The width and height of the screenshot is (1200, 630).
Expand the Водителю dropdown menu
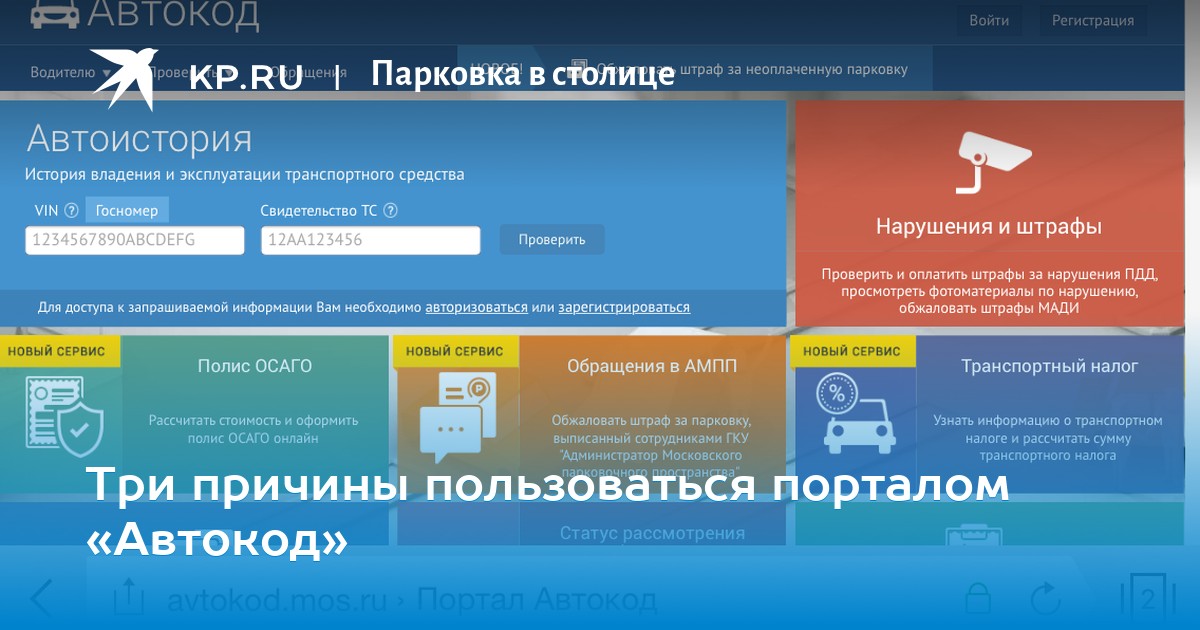tap(70, 72)
